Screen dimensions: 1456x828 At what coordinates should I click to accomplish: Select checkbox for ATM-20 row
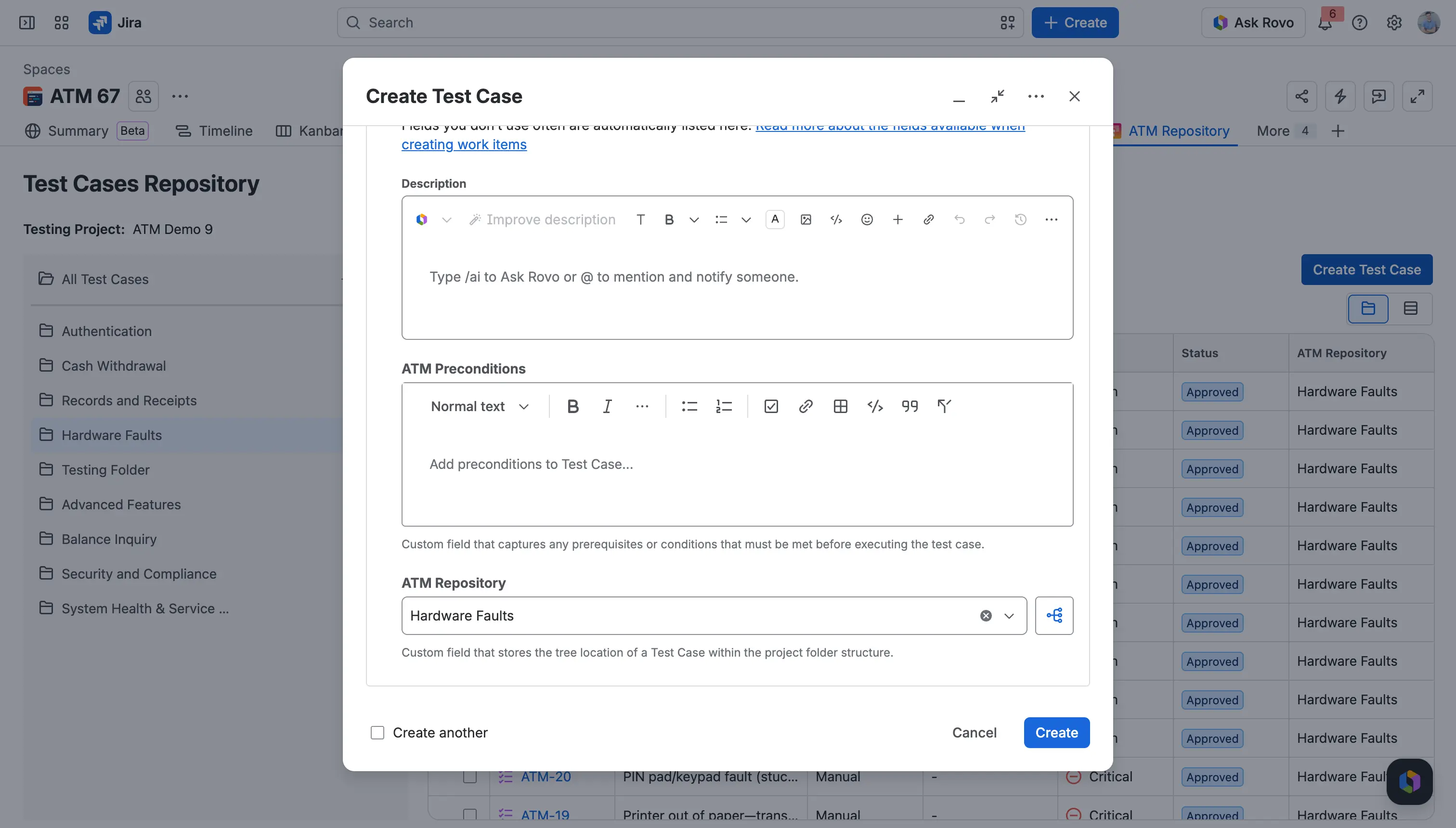[470, 776]
